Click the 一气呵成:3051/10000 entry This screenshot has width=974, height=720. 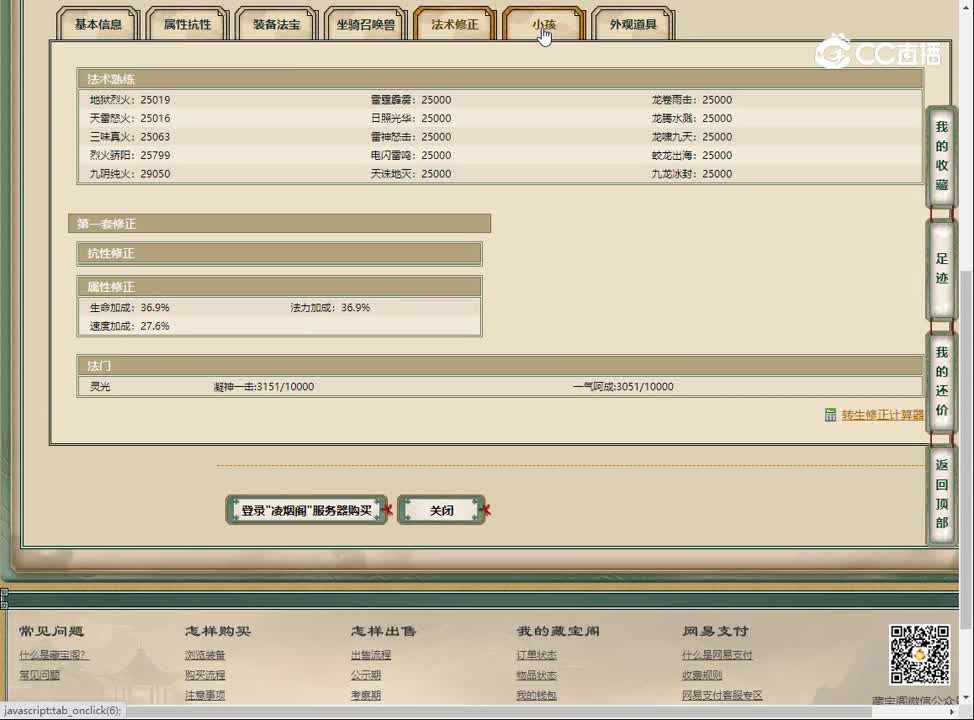[623, 386]
